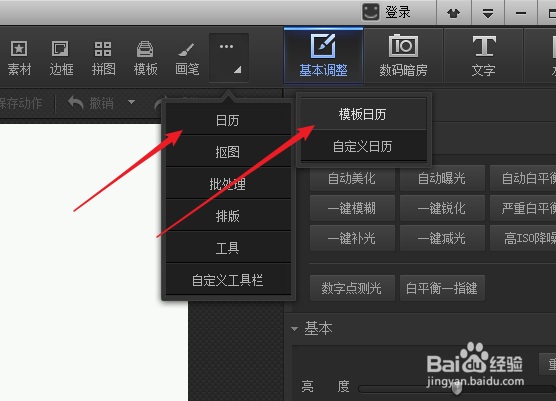Viewport: 556px width, 401px height.
Task: Click the 数字点测光 button
Action: [352, 288]
